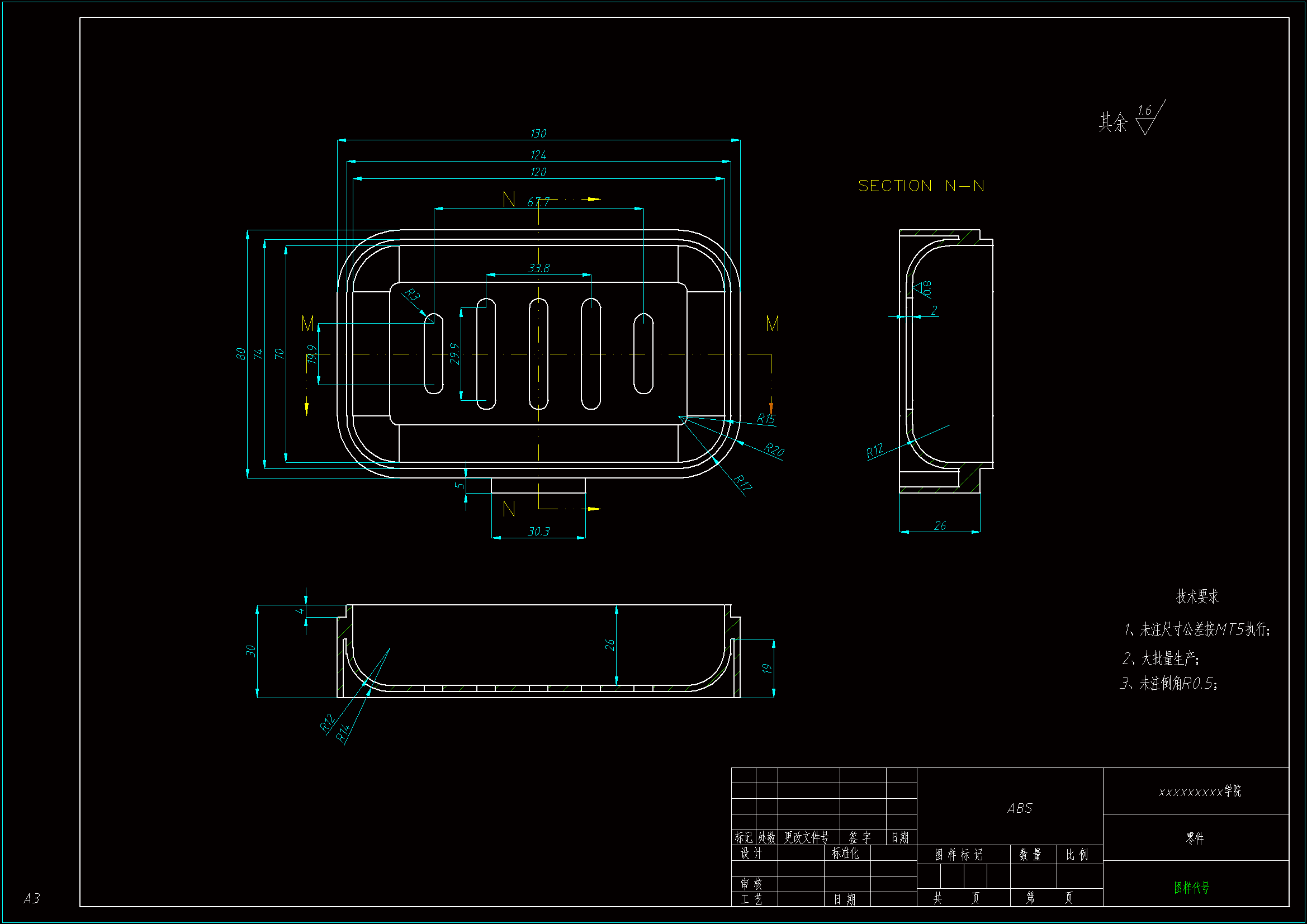Click the 80 overall height dimension
1307x924 pixels.
[241, 354]
